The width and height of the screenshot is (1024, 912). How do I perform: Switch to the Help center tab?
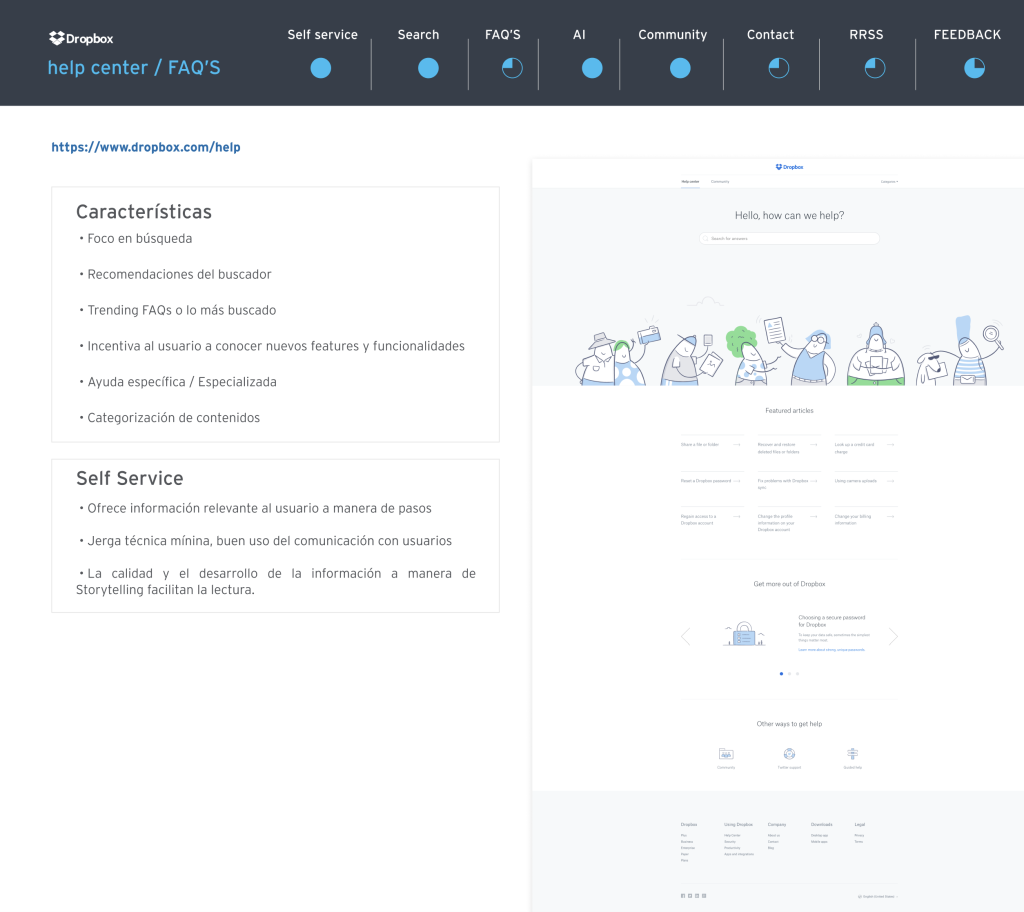coord(690,182)
